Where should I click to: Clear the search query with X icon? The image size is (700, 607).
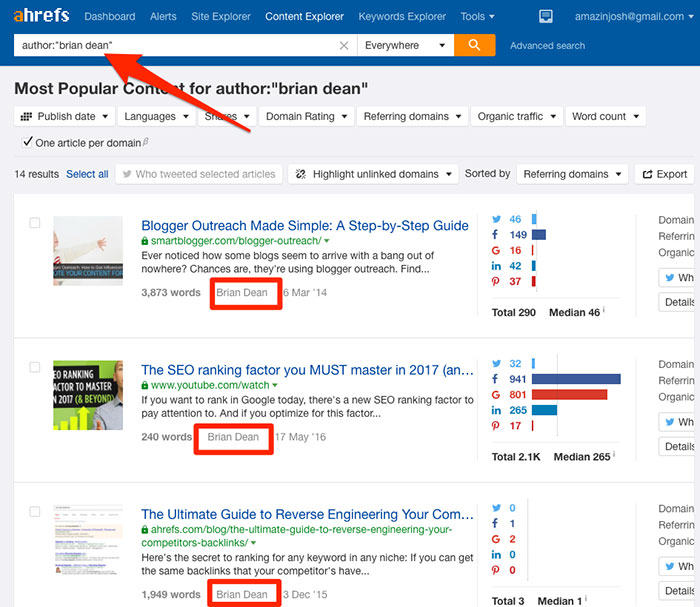click(344, 46)
